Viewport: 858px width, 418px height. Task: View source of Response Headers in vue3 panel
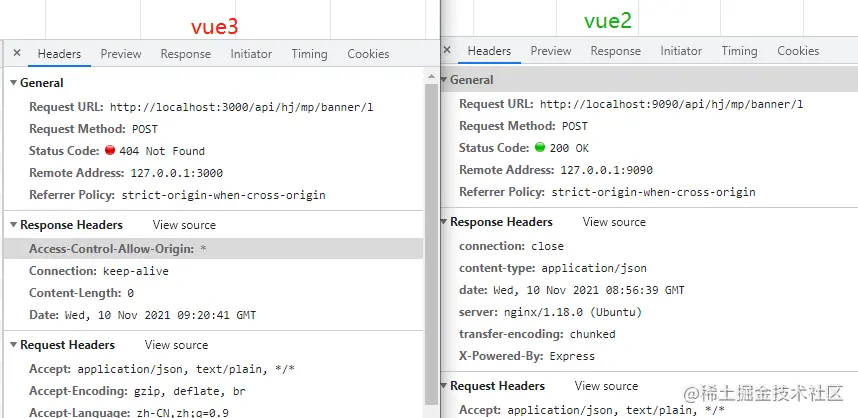coord(184,225)
